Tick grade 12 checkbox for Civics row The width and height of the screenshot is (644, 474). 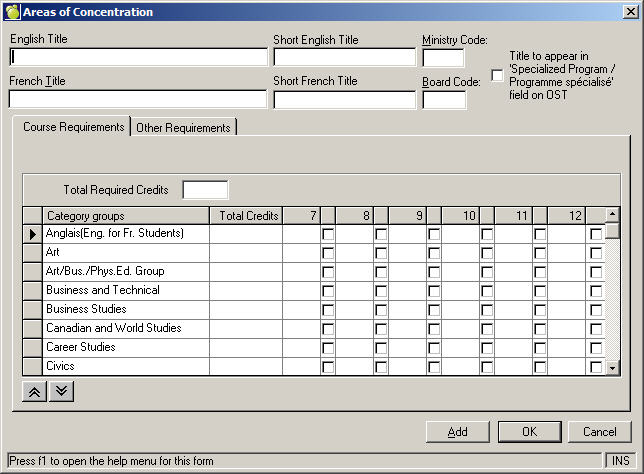point(596,367)
